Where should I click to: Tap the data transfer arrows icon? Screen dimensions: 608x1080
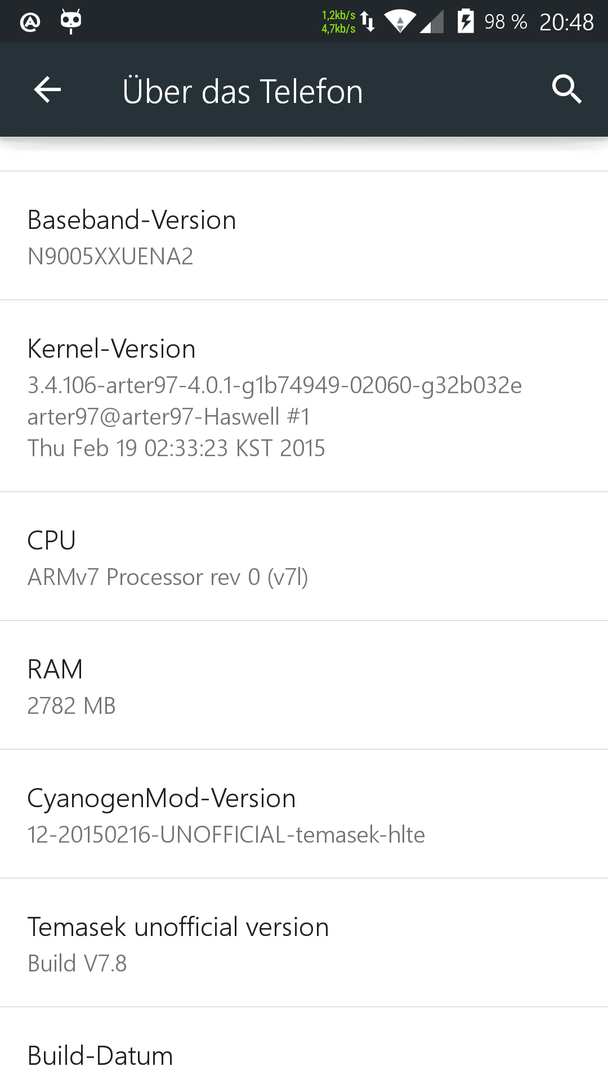click(x=368, y=21)
